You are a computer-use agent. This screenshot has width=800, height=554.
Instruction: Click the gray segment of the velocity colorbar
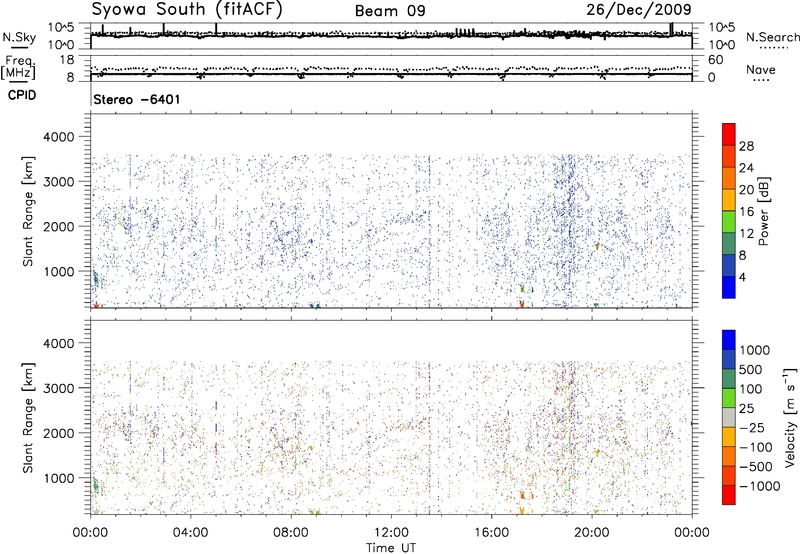click(x=729, y=417)
